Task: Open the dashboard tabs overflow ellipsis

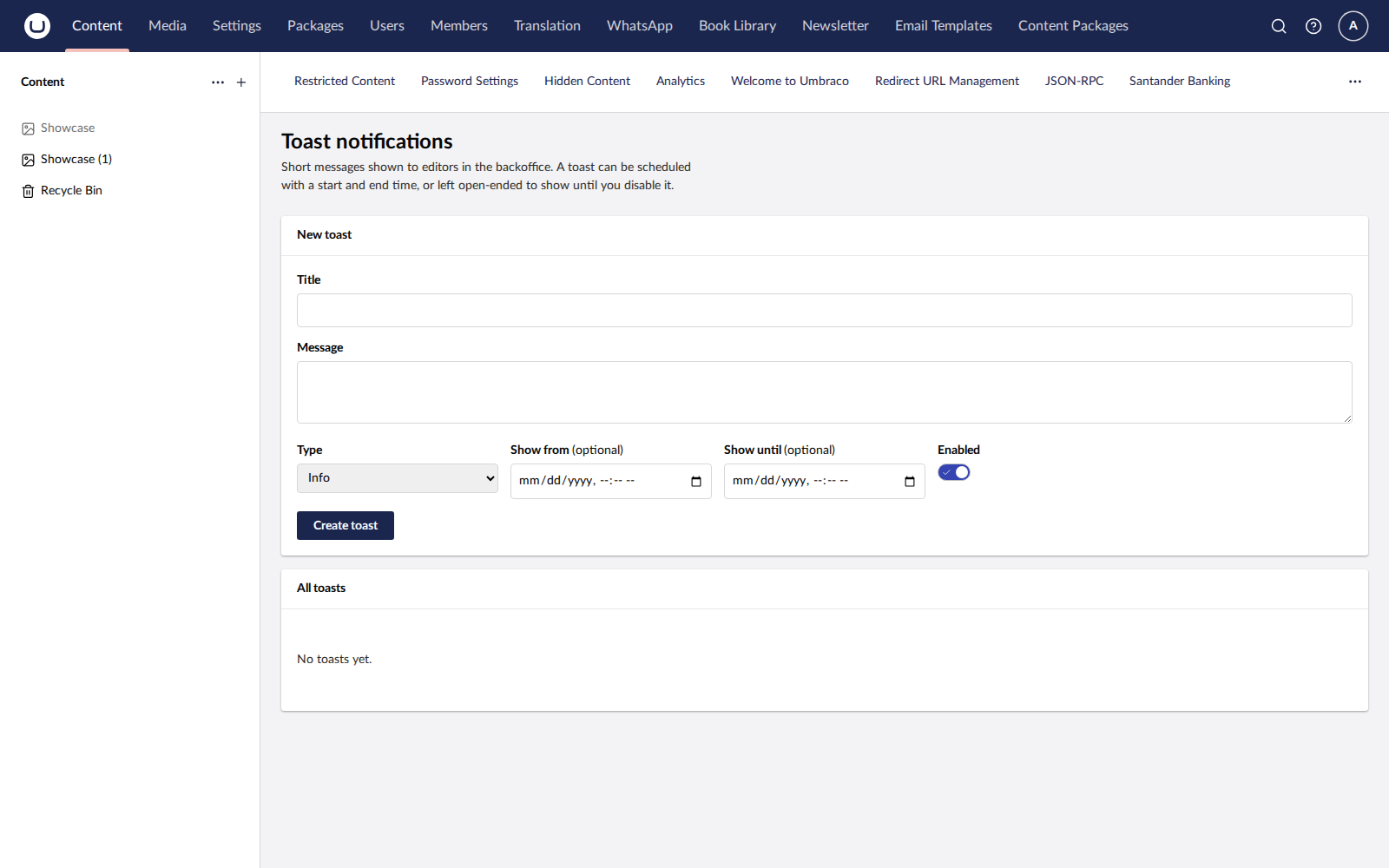Action: point(1355,82)
